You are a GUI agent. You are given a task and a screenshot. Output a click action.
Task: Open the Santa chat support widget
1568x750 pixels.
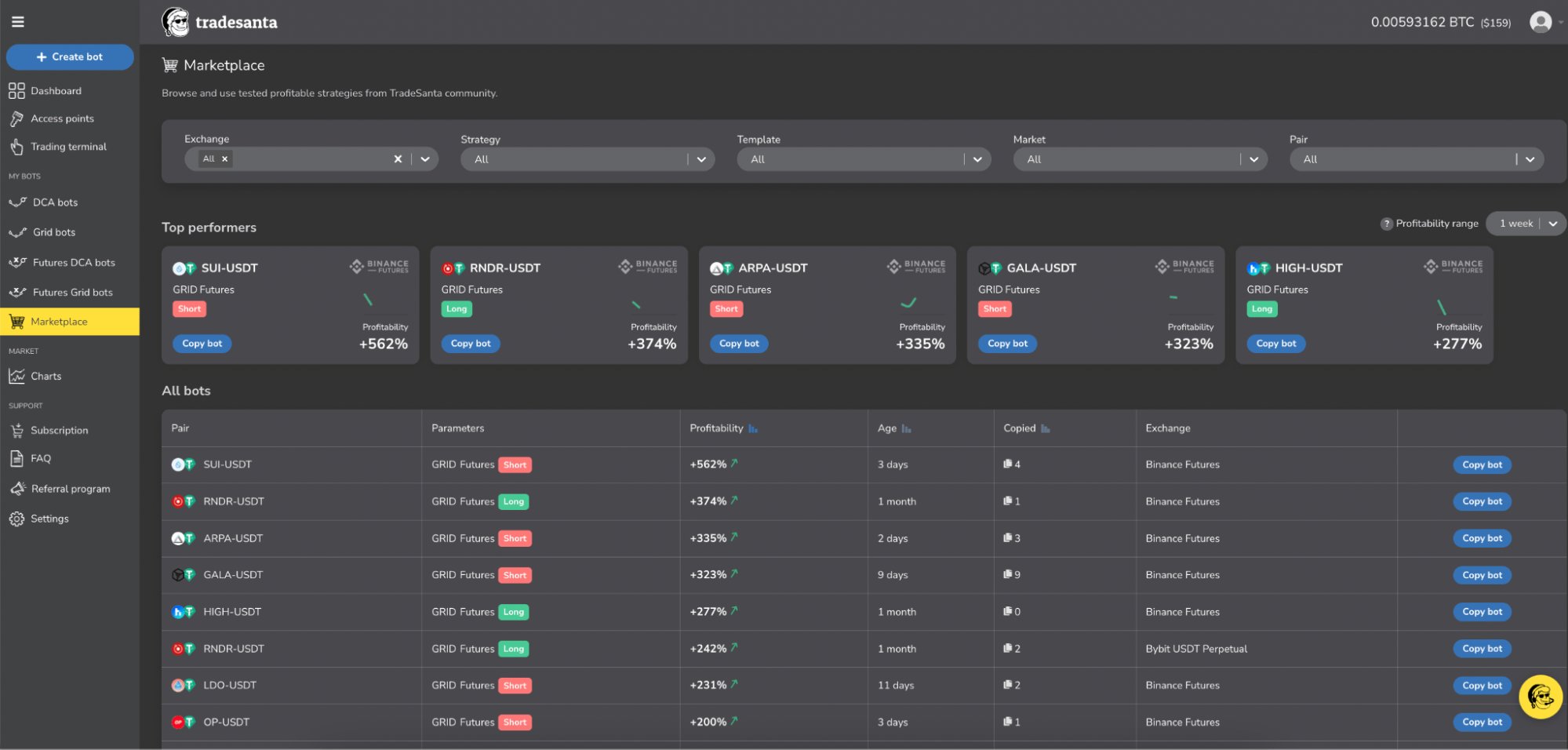click(1541, 697)
